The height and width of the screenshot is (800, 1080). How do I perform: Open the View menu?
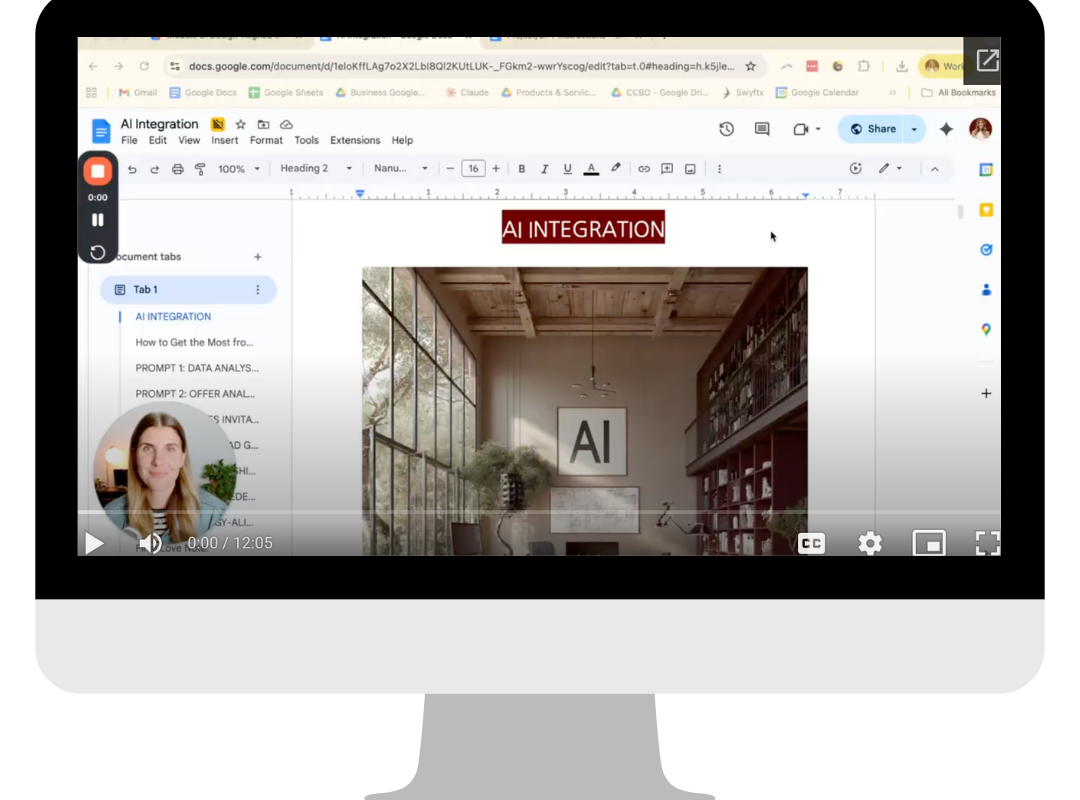pos(189,140)
